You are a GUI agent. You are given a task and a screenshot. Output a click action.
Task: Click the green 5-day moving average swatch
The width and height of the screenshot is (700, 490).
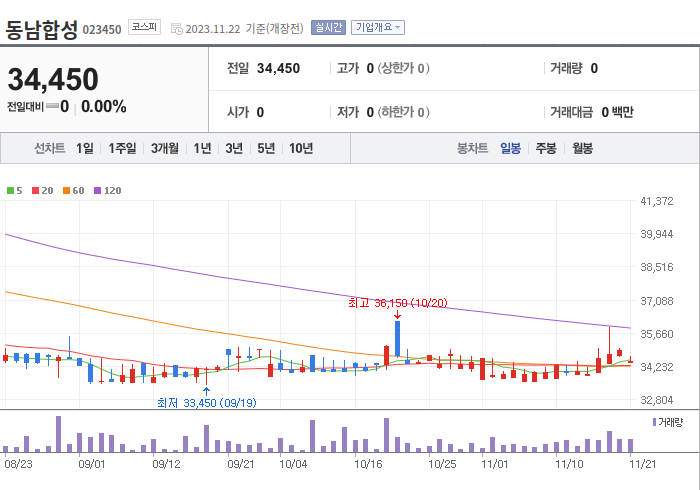point(10,191)
